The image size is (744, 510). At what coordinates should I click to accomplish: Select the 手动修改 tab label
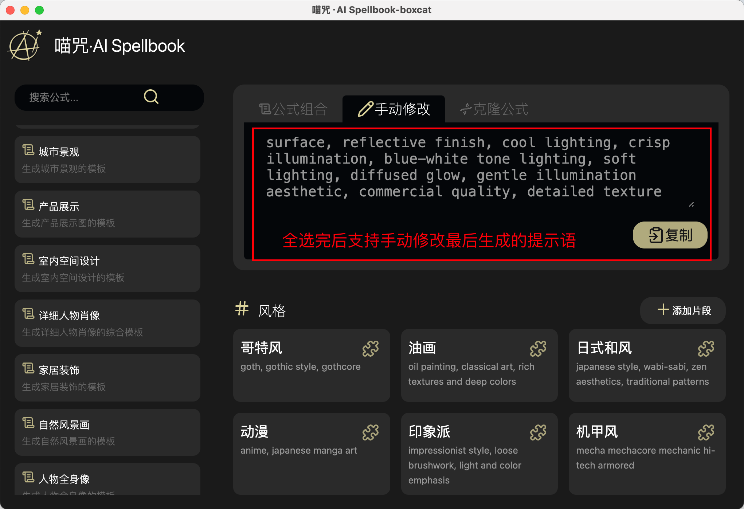(402, 109)
